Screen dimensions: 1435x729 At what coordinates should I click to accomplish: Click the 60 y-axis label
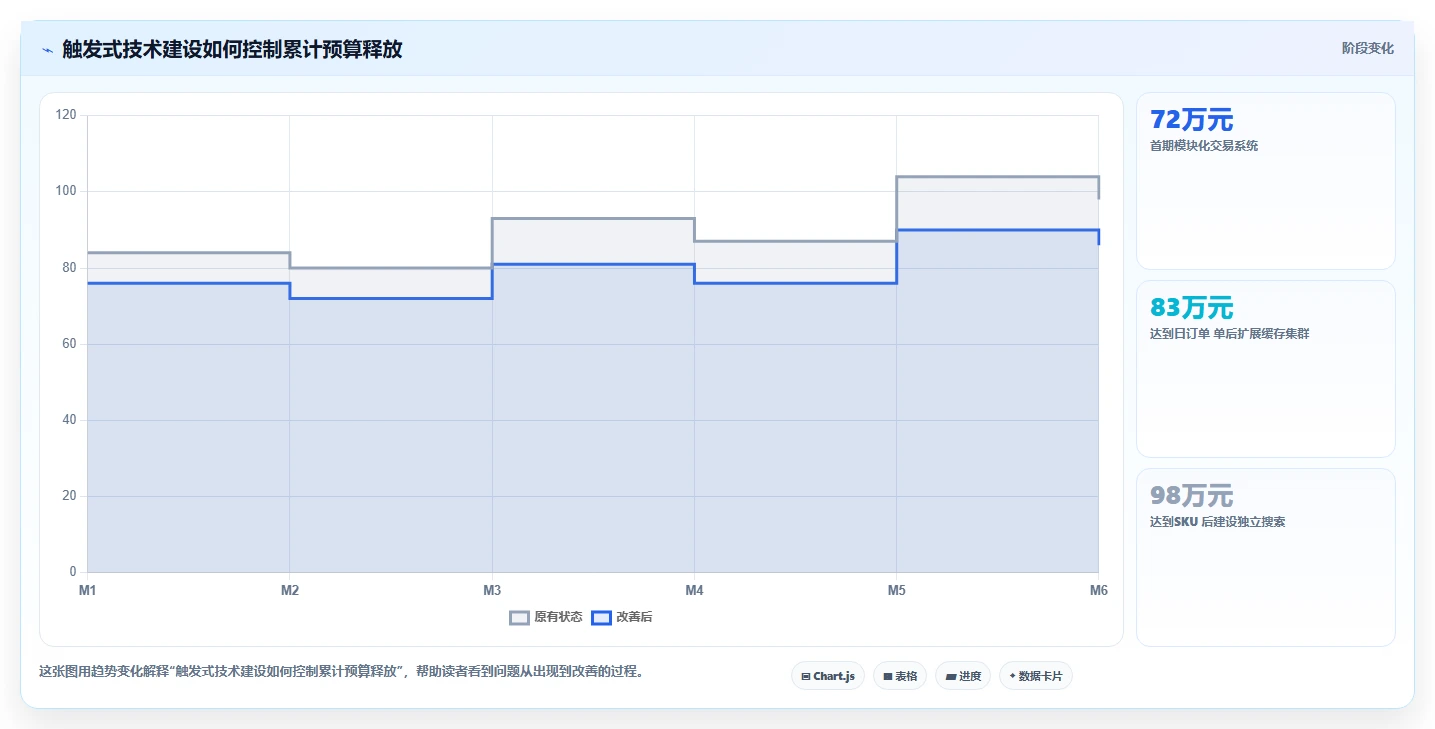point(69,344)
